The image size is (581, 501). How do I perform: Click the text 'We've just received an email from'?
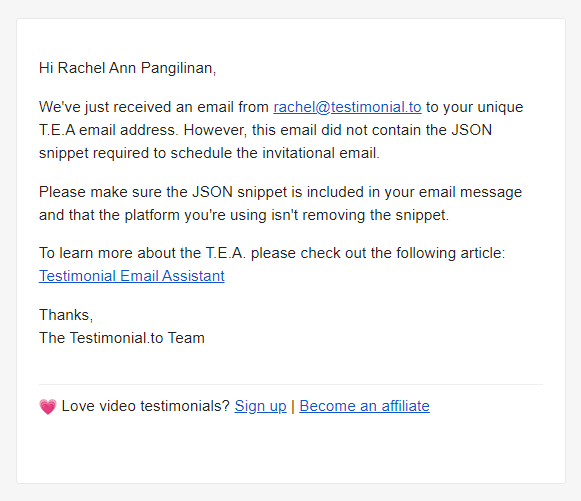pyautogui.click(x=154, y=107)
